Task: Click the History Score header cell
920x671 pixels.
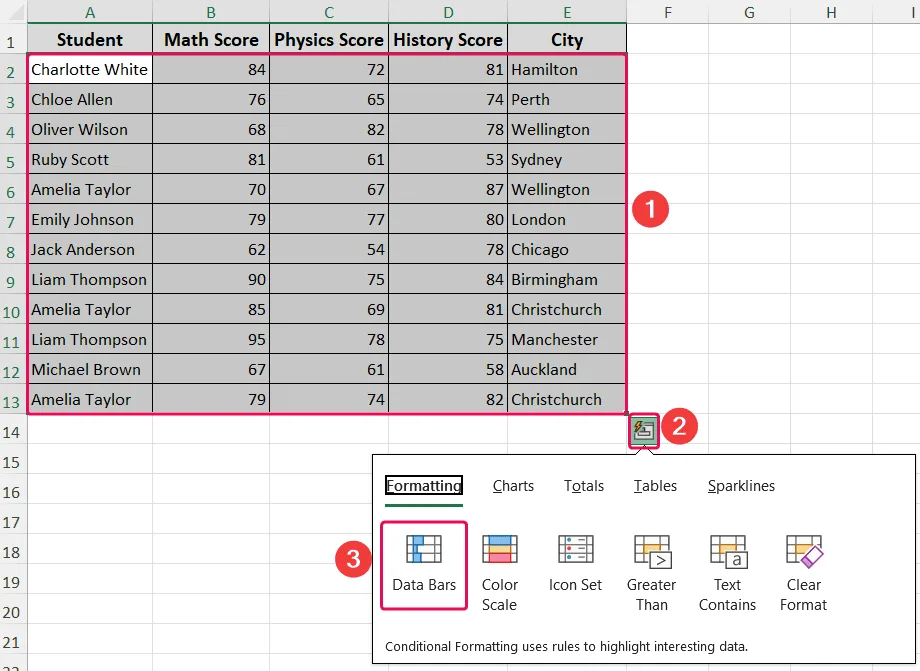Action: click(x=448, y=39)
